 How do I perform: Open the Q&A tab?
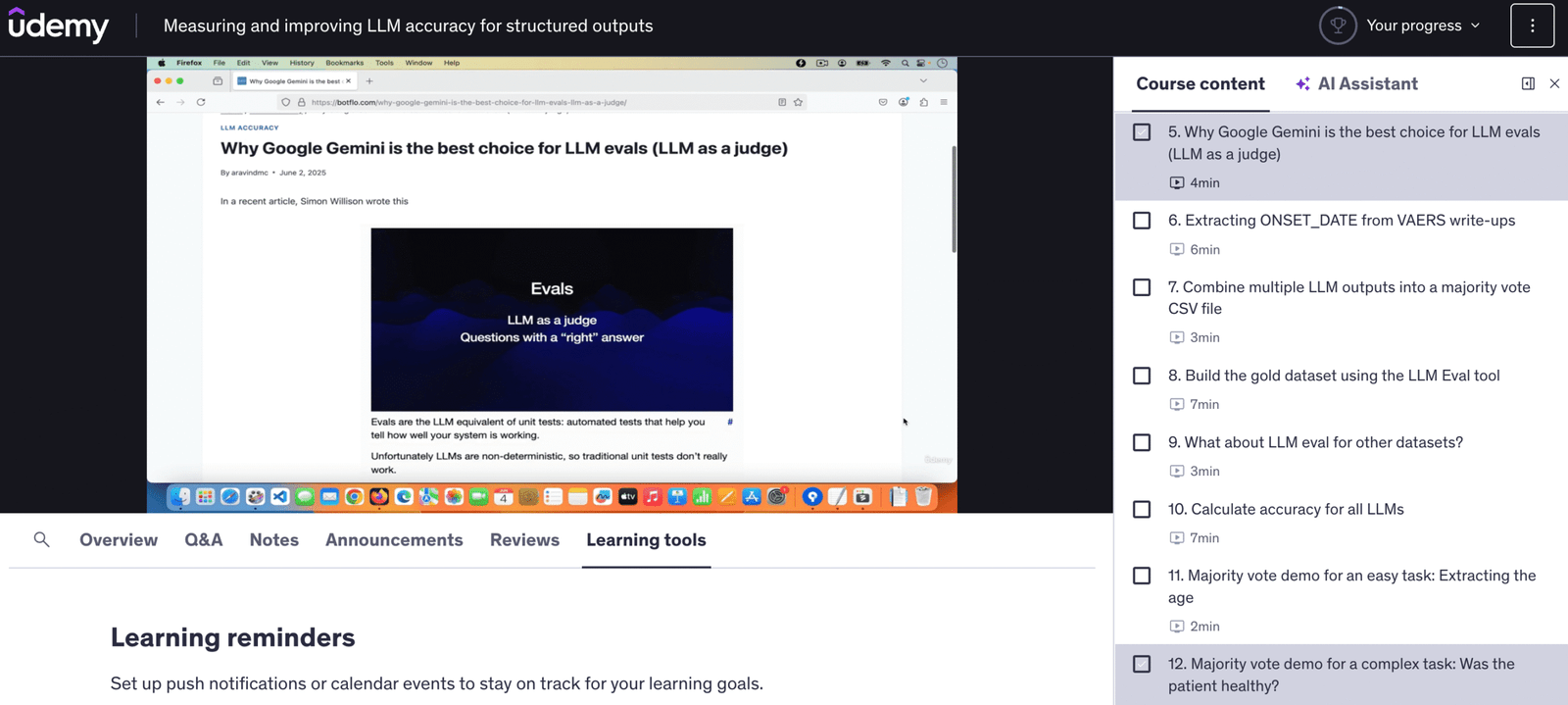click(x=204, y=539)
